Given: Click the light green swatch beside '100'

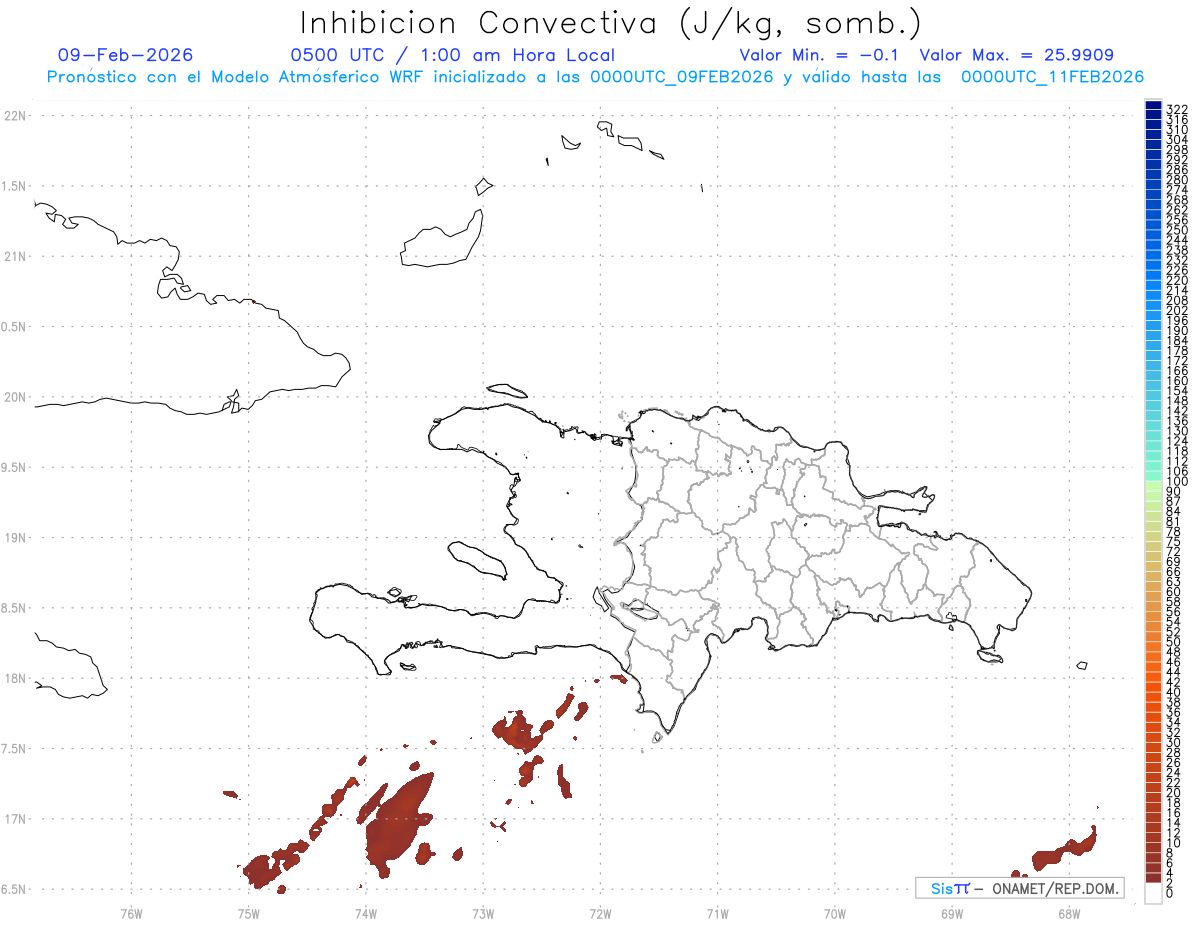Looking at the screenshot, I should click(x=1153, y=484).
